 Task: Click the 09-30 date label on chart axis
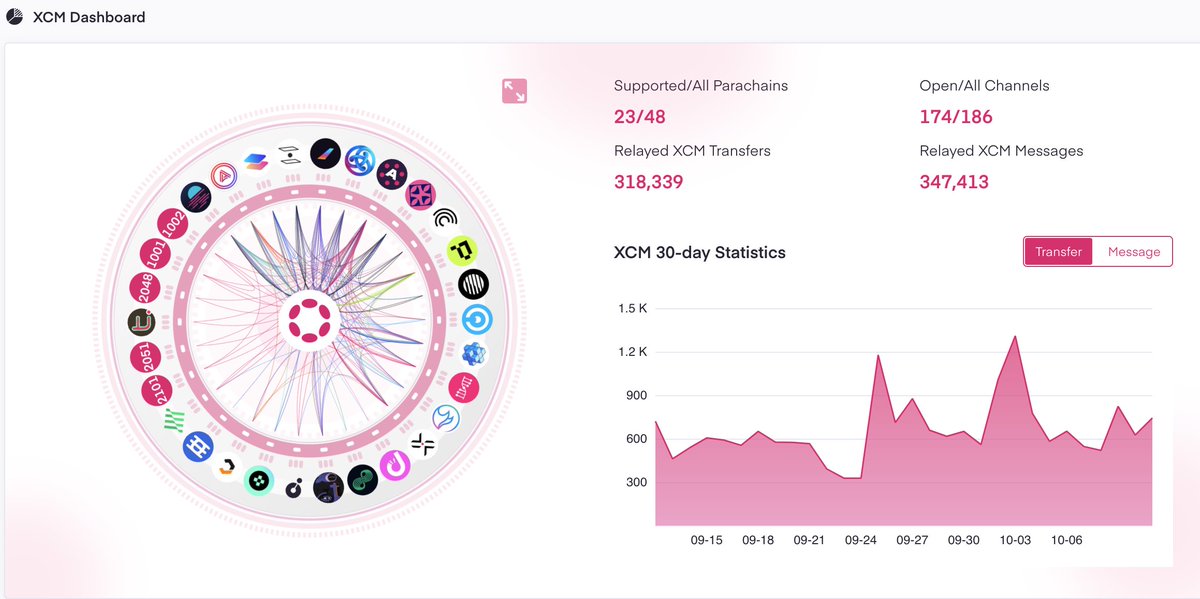(964, 540)
